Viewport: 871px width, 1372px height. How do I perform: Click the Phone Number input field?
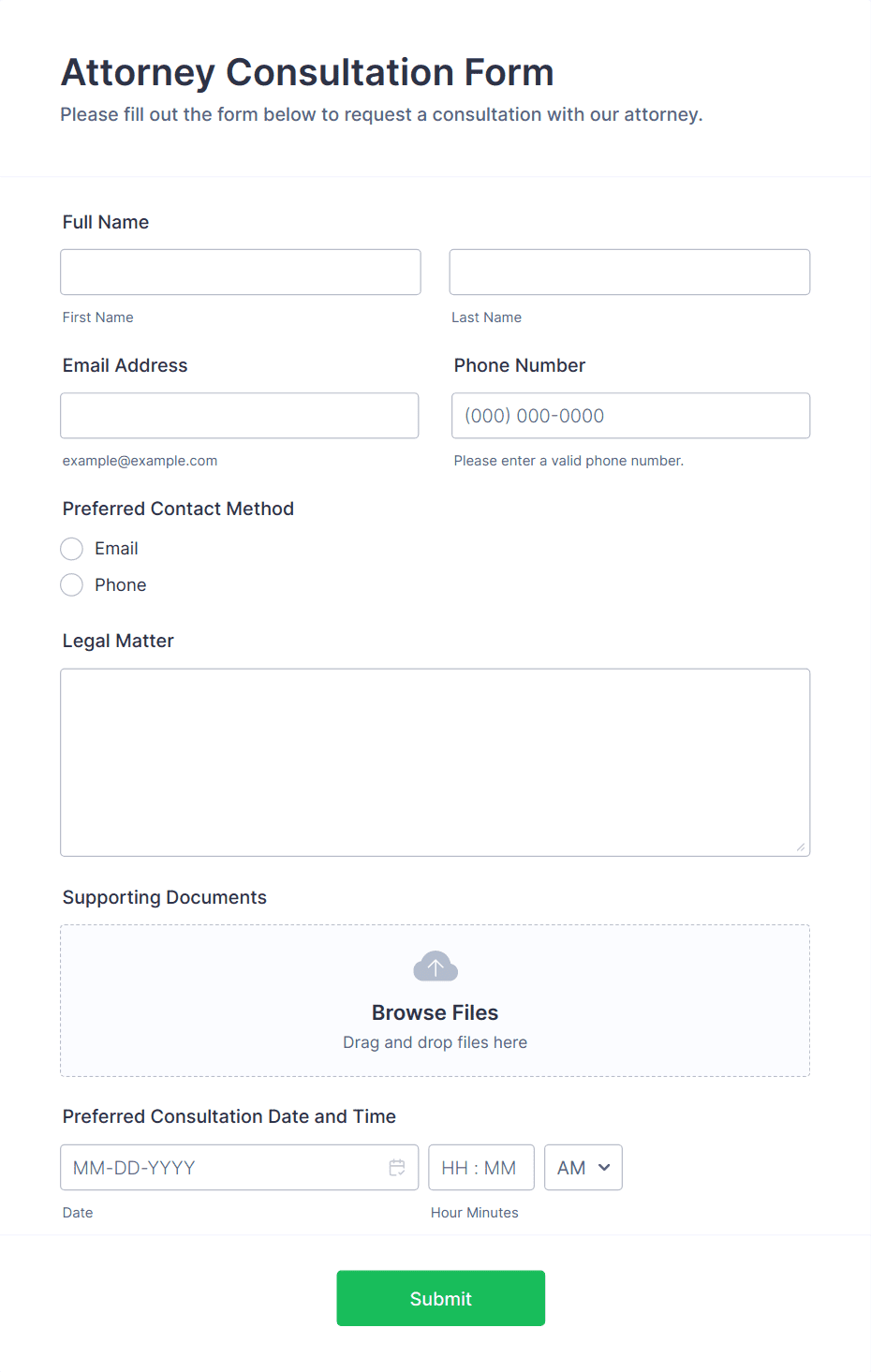(631, 416)
